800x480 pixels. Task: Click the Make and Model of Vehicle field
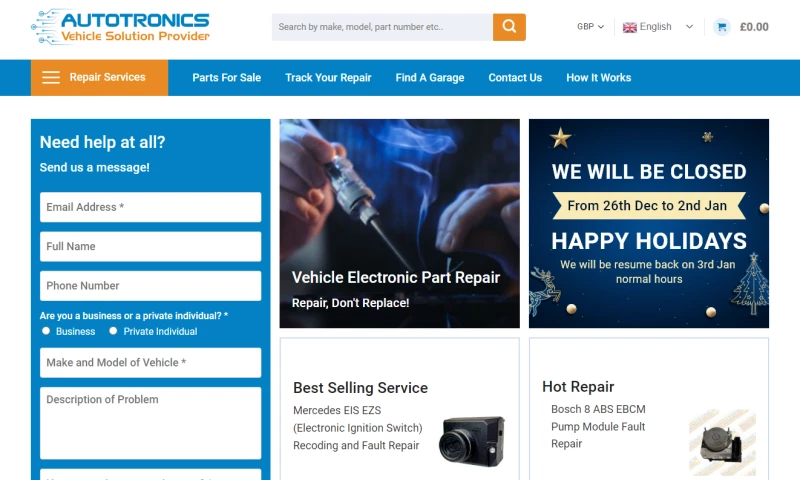coord(151,363)
